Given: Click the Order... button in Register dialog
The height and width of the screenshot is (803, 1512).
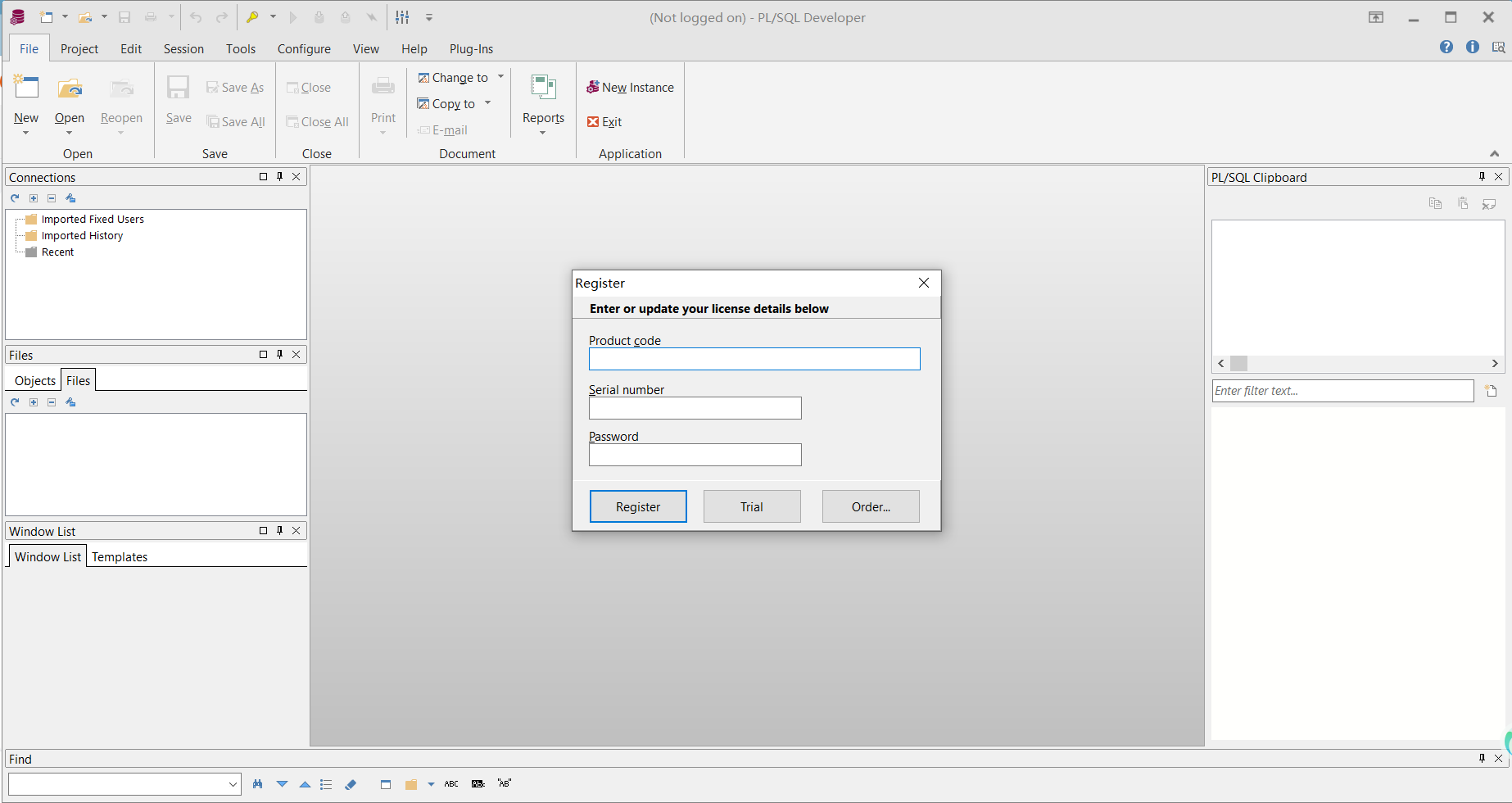Looking at the screenshot, I should click(x=871, y=506).
